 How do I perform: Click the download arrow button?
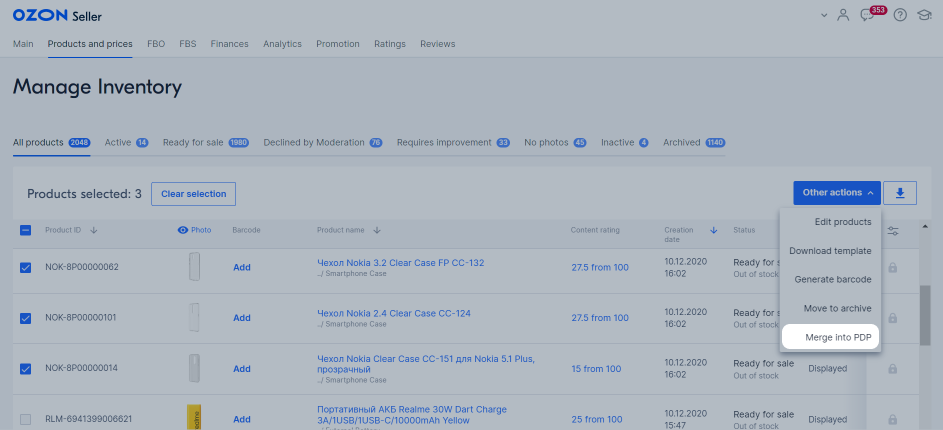(900, 193)
